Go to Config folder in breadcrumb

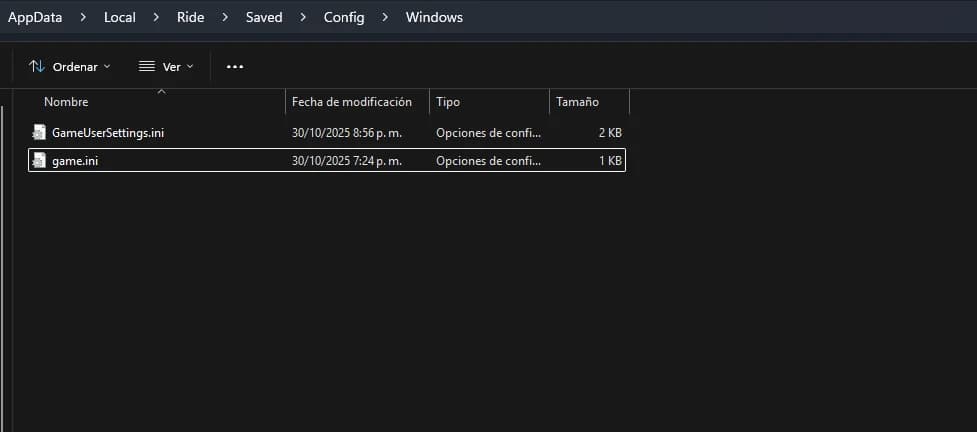click(344, 17)
